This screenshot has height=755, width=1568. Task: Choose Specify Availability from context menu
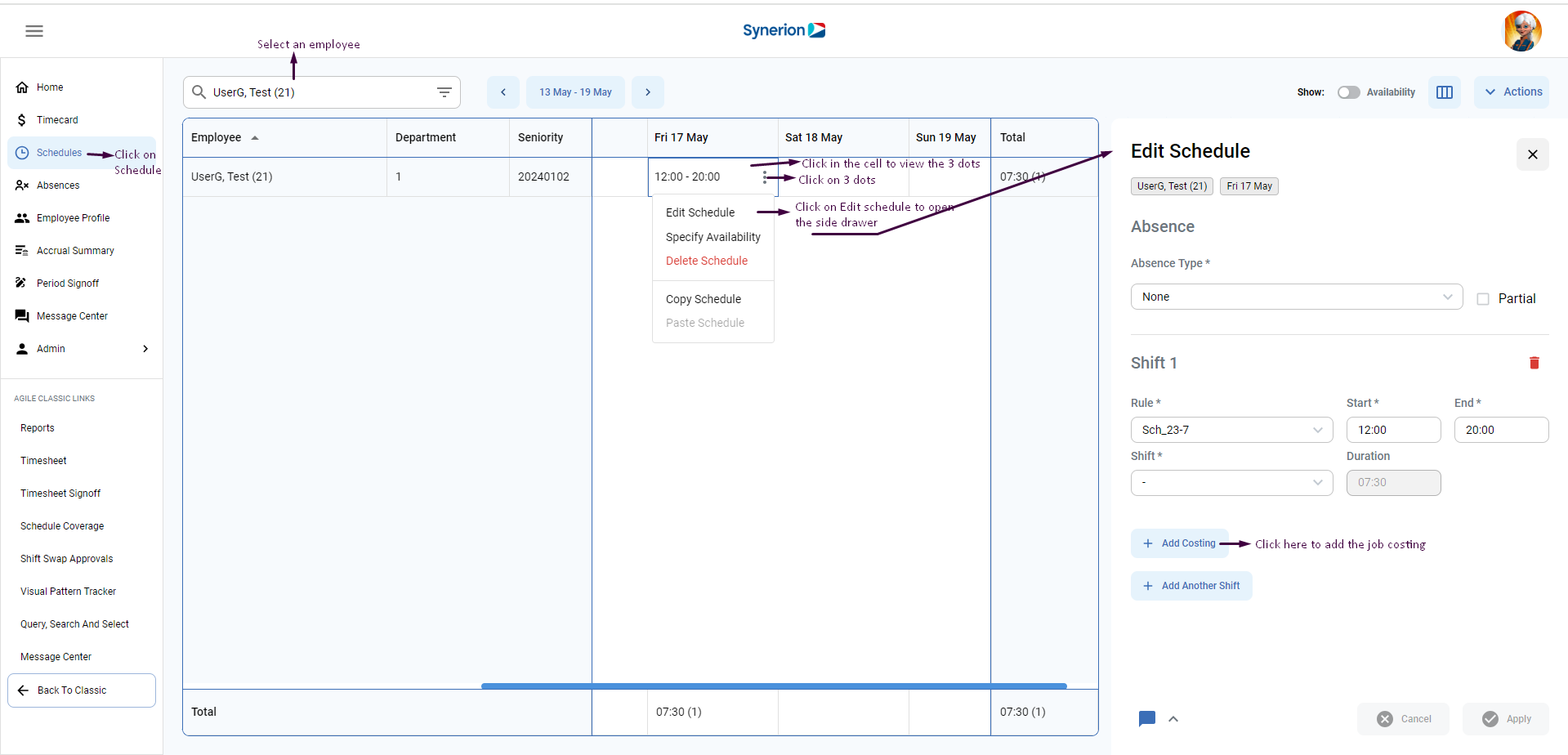(x=713, y=237)
